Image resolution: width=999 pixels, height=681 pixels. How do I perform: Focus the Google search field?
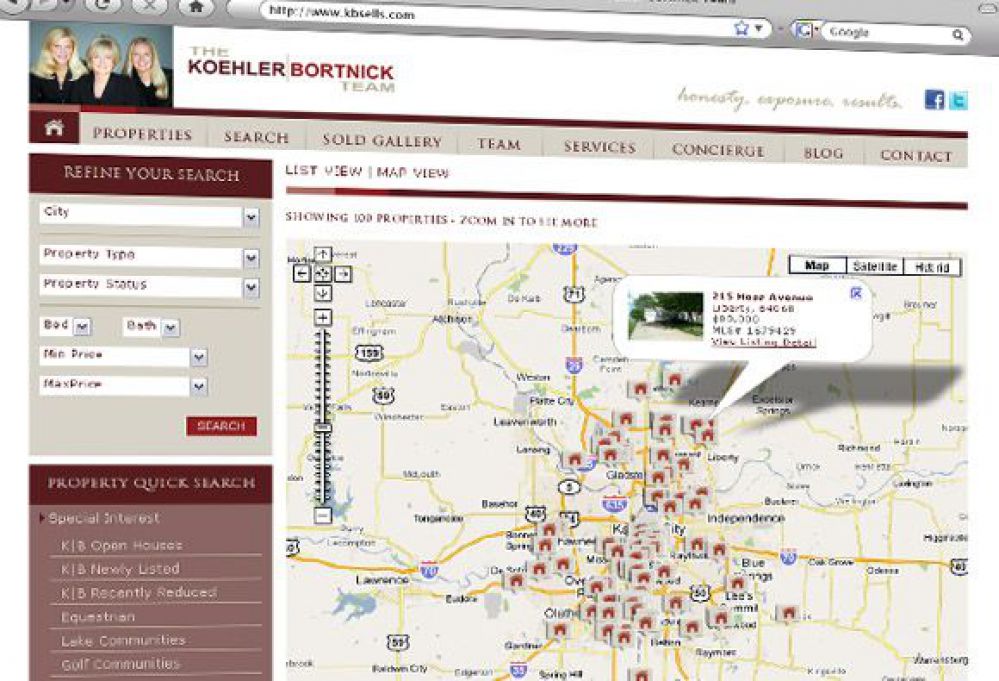click(x=886, y=32)
